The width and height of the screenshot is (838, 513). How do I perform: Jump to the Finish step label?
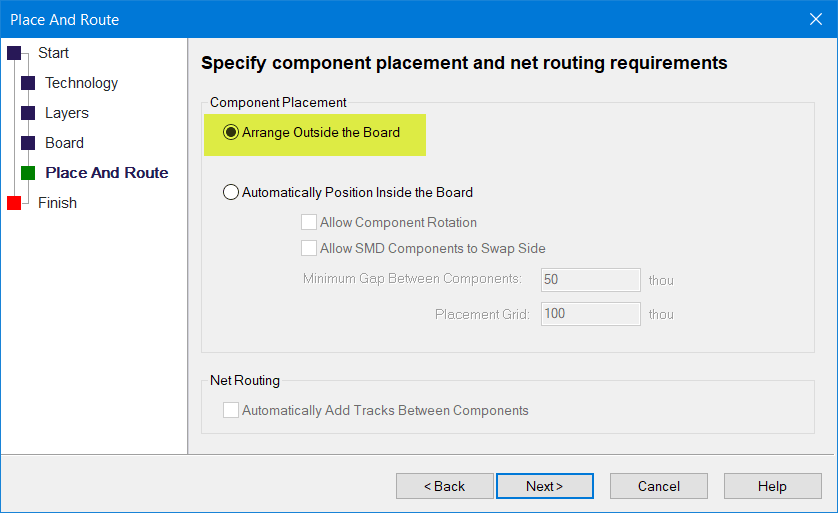pyautogui.click(x=57, y=203)
